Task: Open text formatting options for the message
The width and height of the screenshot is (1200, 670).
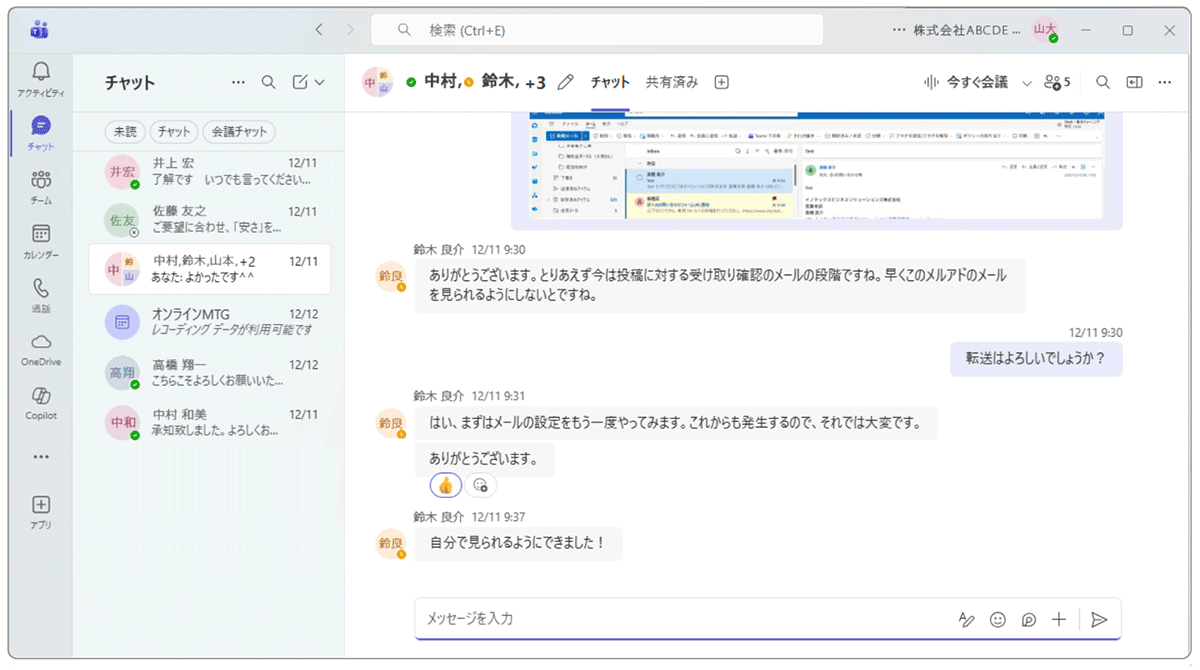Action: pos(966,619)
